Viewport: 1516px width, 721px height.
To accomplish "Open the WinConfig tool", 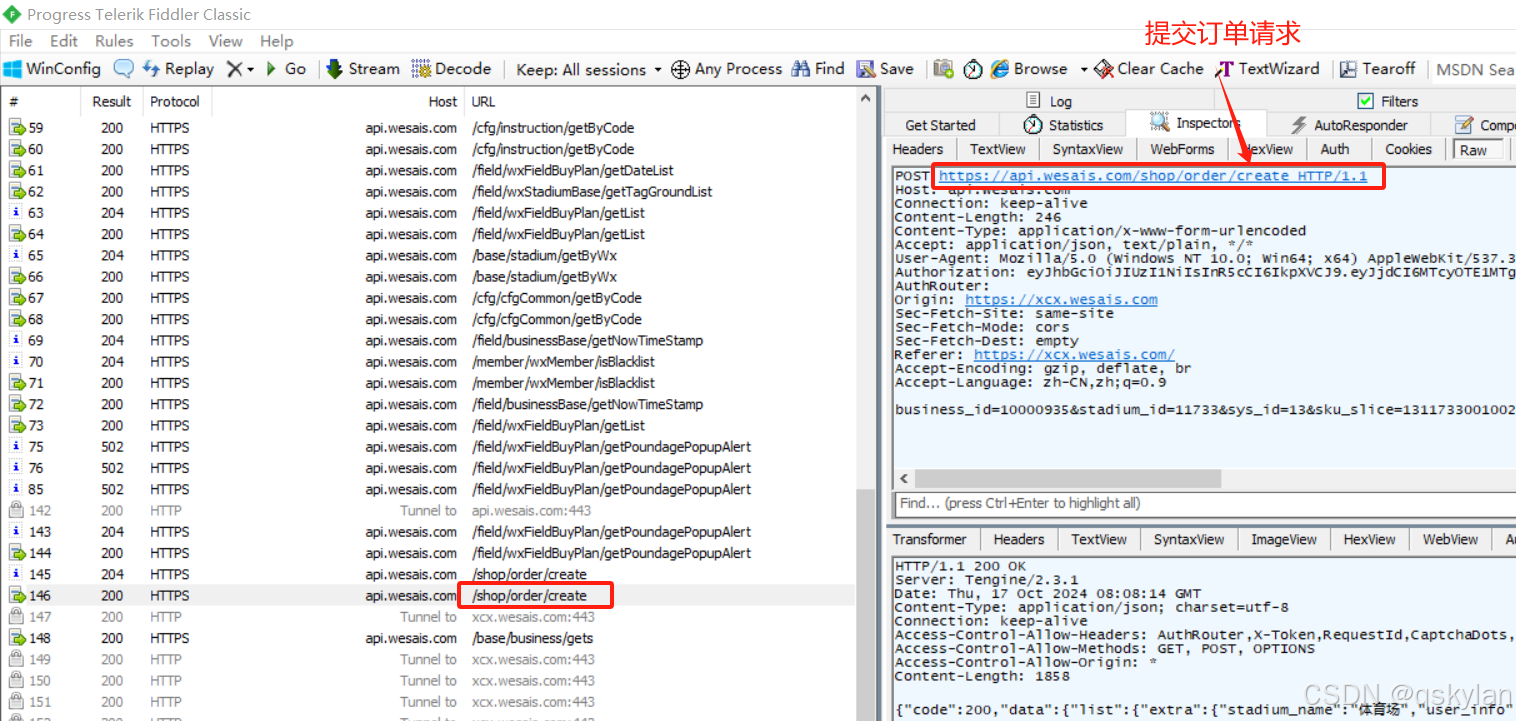I will (52, 69).
